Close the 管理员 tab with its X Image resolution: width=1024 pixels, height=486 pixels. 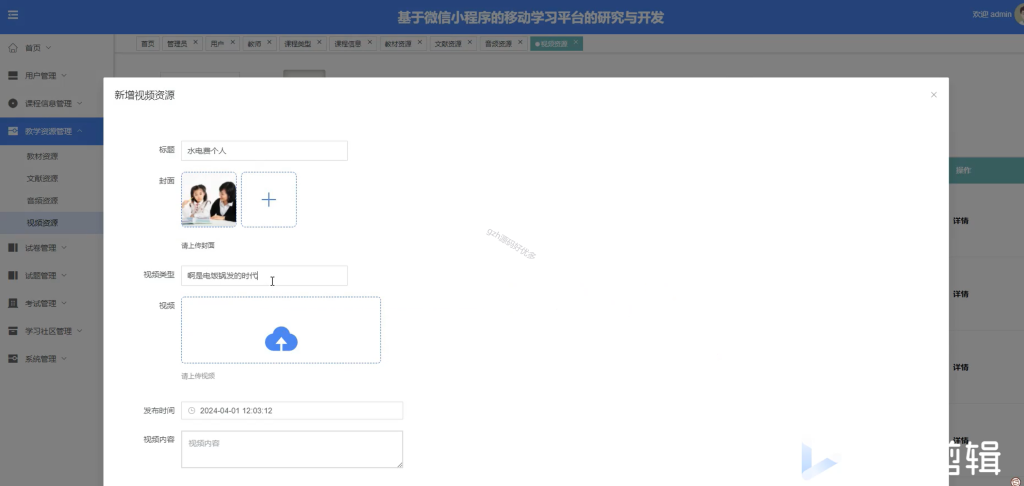click(x=195, y=42)
